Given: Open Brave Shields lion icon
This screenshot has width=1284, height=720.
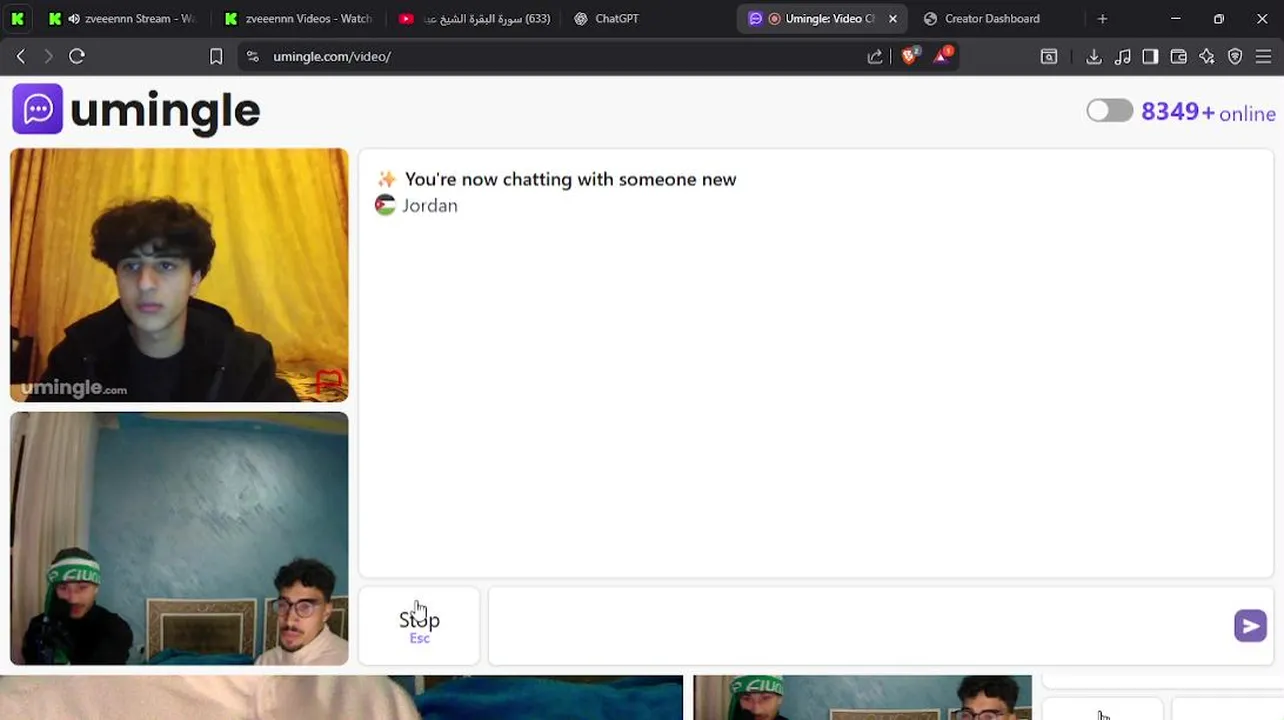Looking at the screenshot, I should point(909,56).
